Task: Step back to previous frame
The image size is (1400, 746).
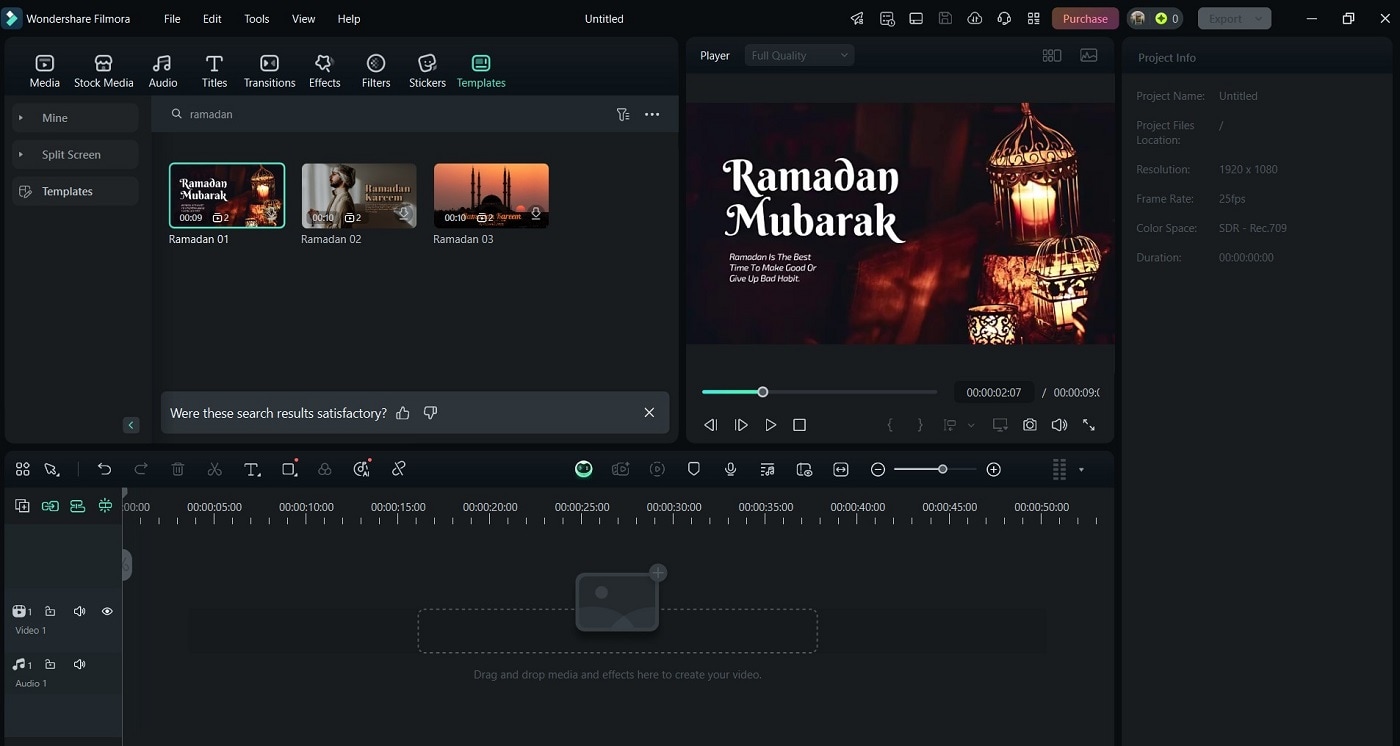Action: pyautogui.click(x=711, y=425)
